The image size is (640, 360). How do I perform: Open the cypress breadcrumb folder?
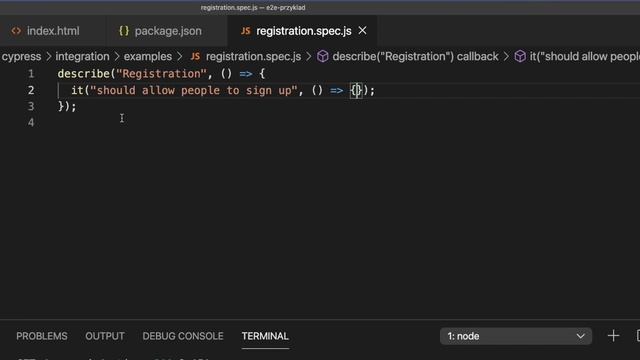pyautogui.click(x=21, y=56)
